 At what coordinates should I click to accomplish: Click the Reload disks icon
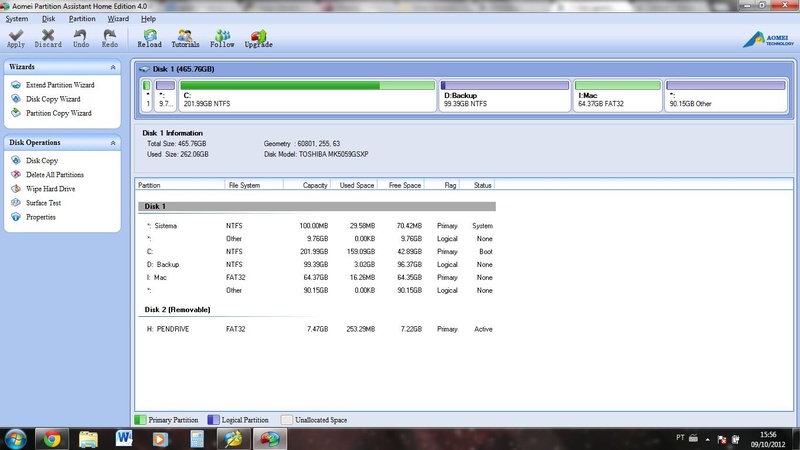150,37
